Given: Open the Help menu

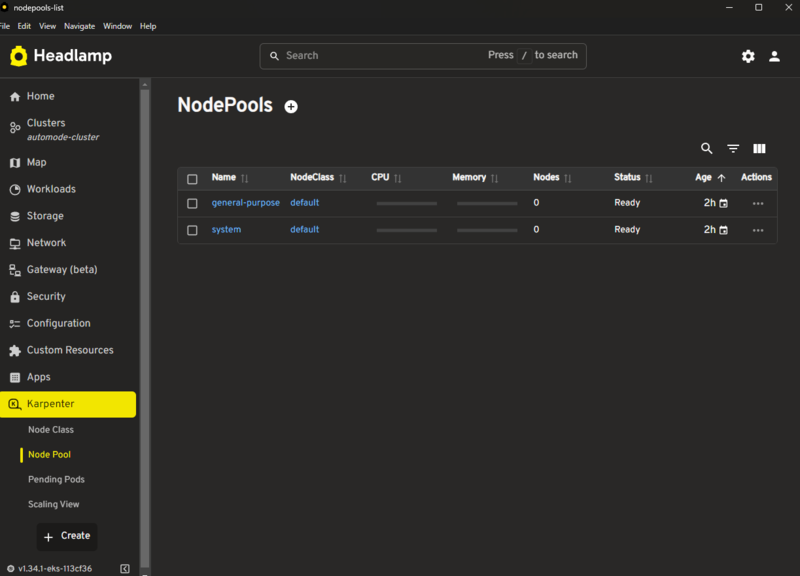Looking at the screenshot, I should [148, 26].
